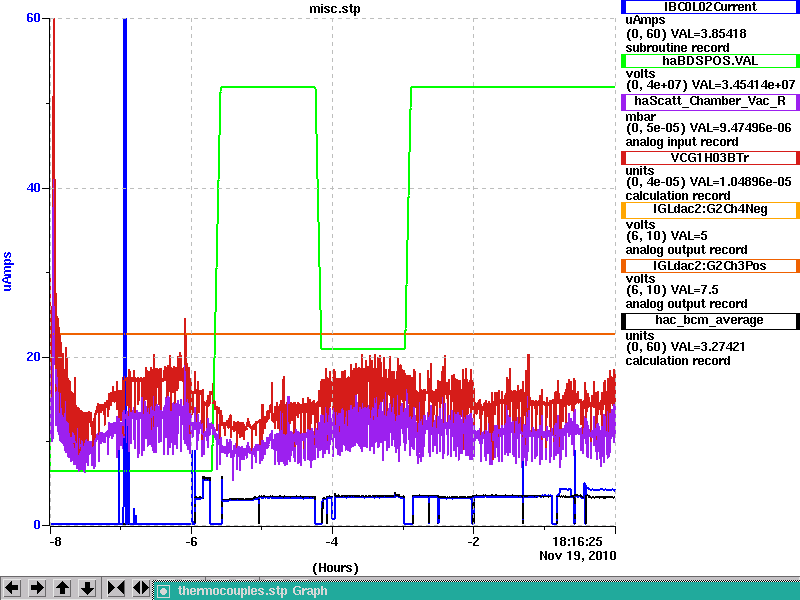Viewport: 800px width, 600px height.
Task: Select the haBDSPOS.VAL legend entry
Action: click(710, 61)
